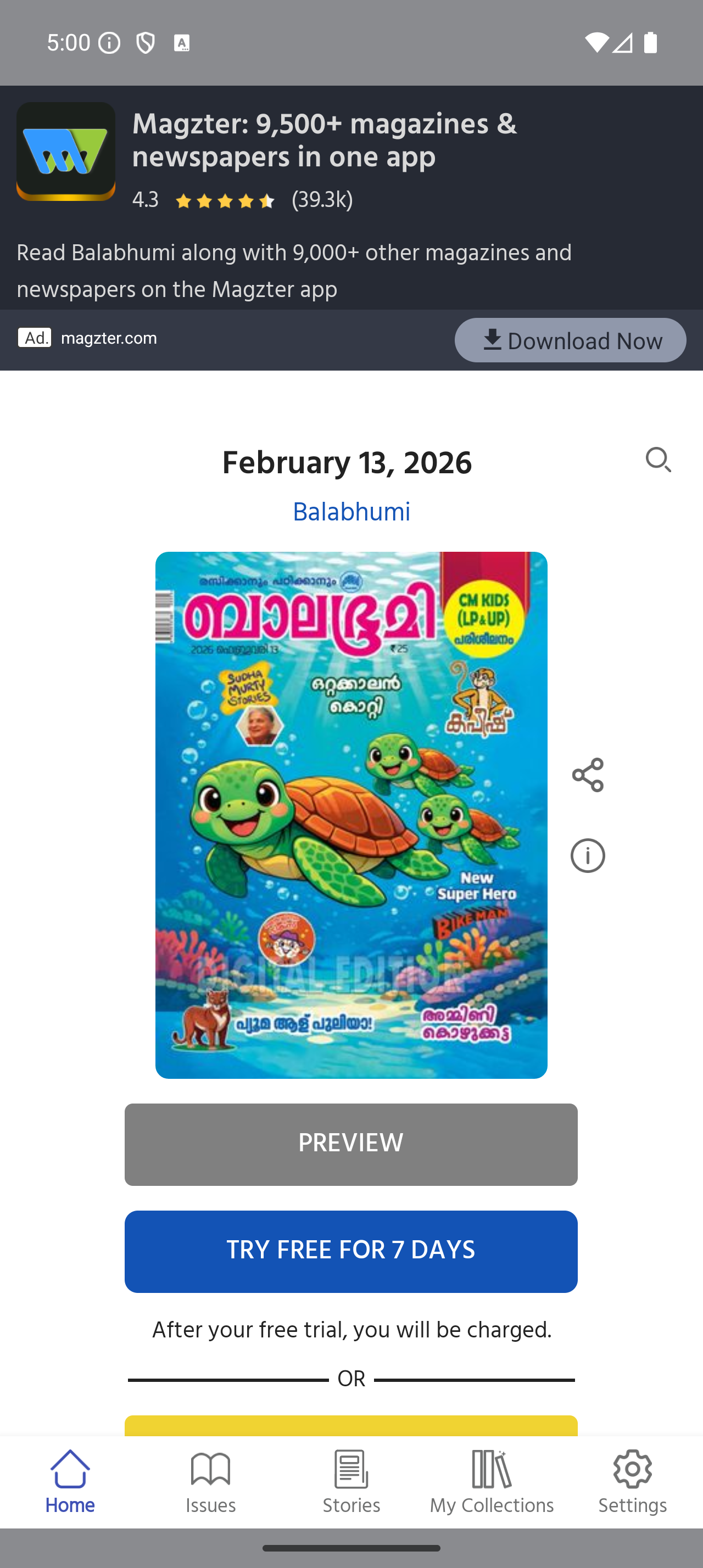The width and height of the screenshot is (703, 1568).
Task: Tap the Balabhumi magazine cover image
Action: [351, 815]
